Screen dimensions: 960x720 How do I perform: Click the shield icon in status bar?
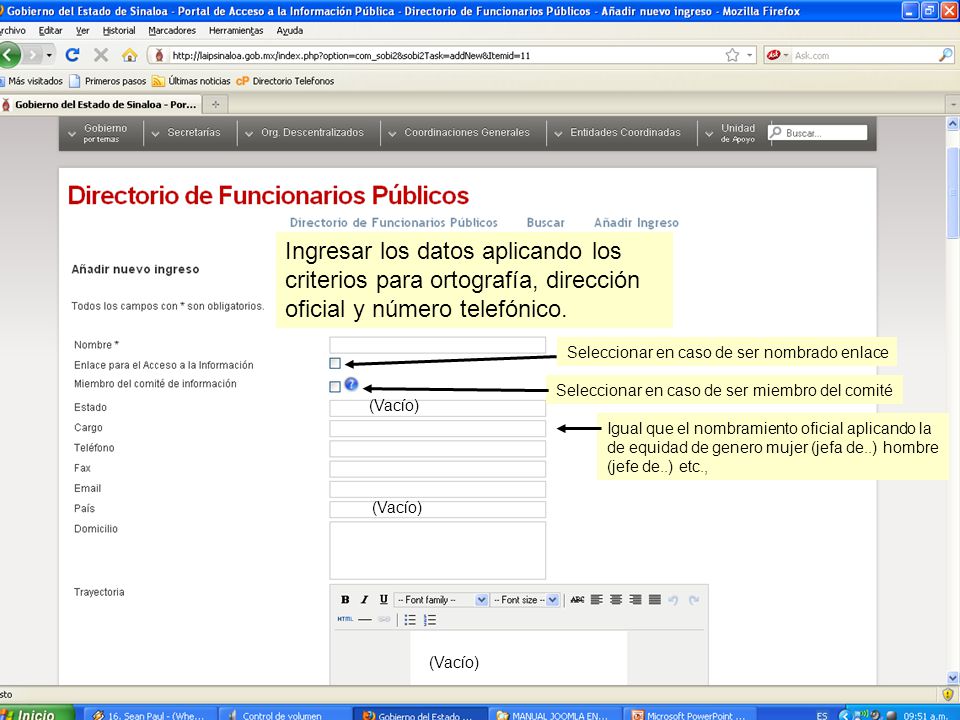(x=948, y=694)
